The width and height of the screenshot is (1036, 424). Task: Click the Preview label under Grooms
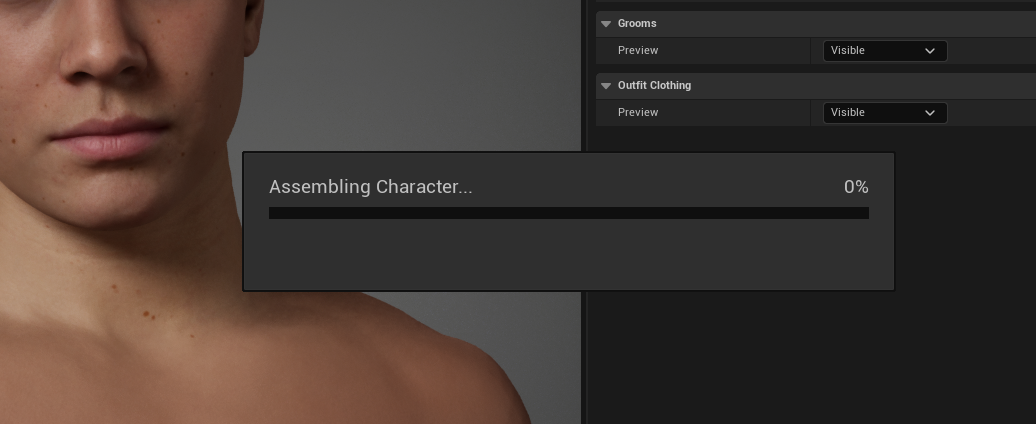pyautogui.click(x=638, y=50)
